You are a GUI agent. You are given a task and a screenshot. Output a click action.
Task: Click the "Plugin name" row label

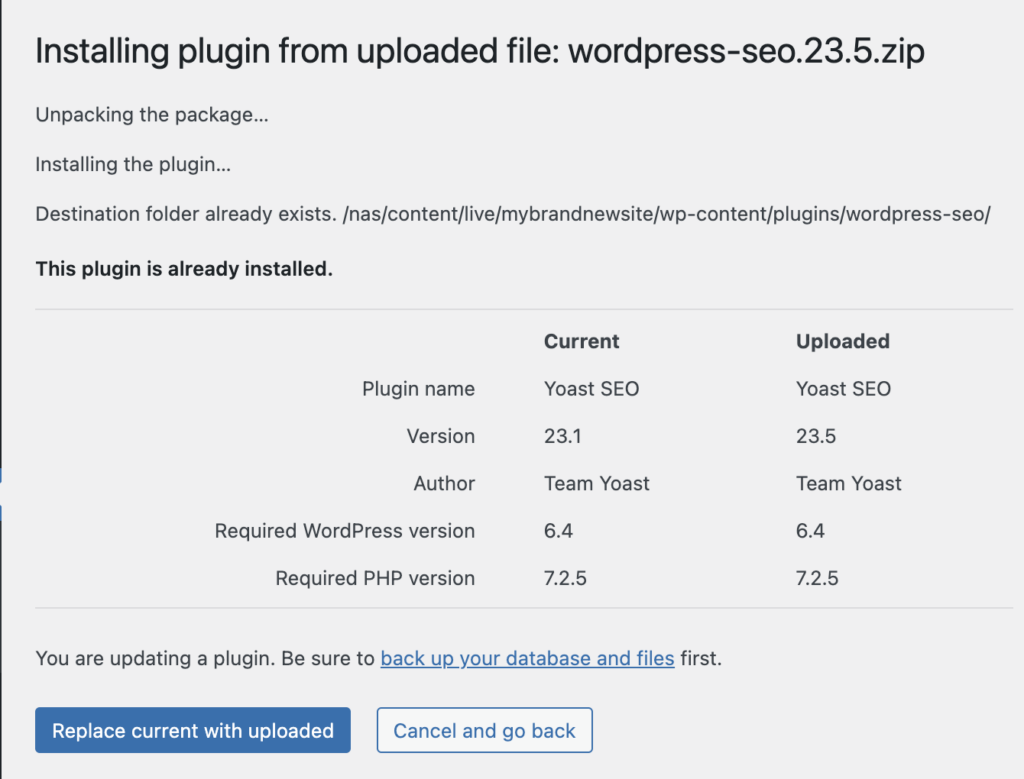click(418, 389)
